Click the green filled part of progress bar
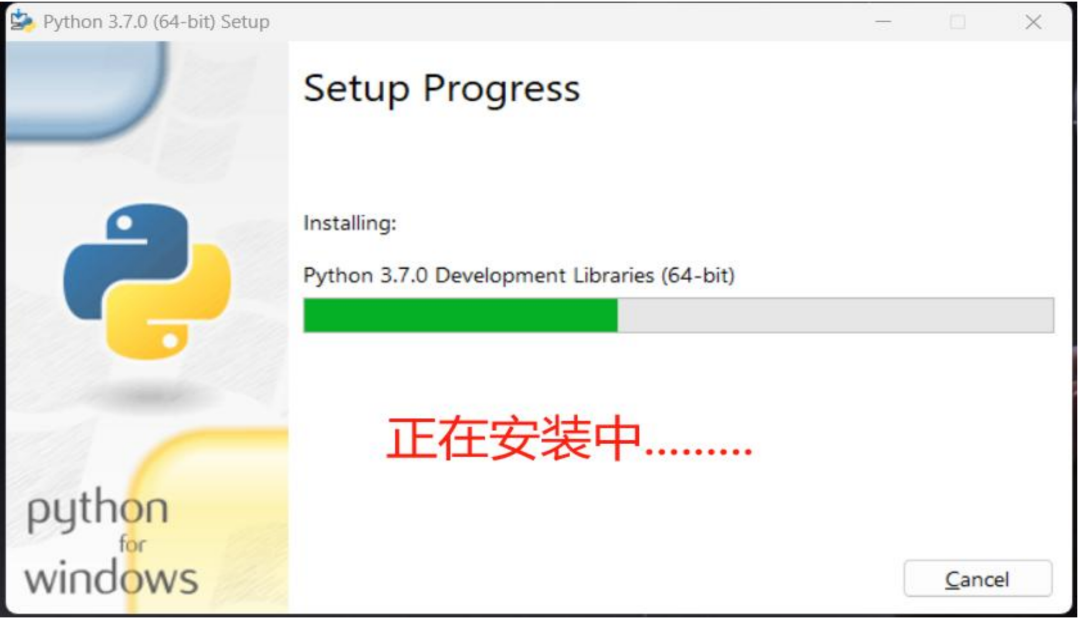The width and height of the screenshot is (1080, 619). (460, 315)
